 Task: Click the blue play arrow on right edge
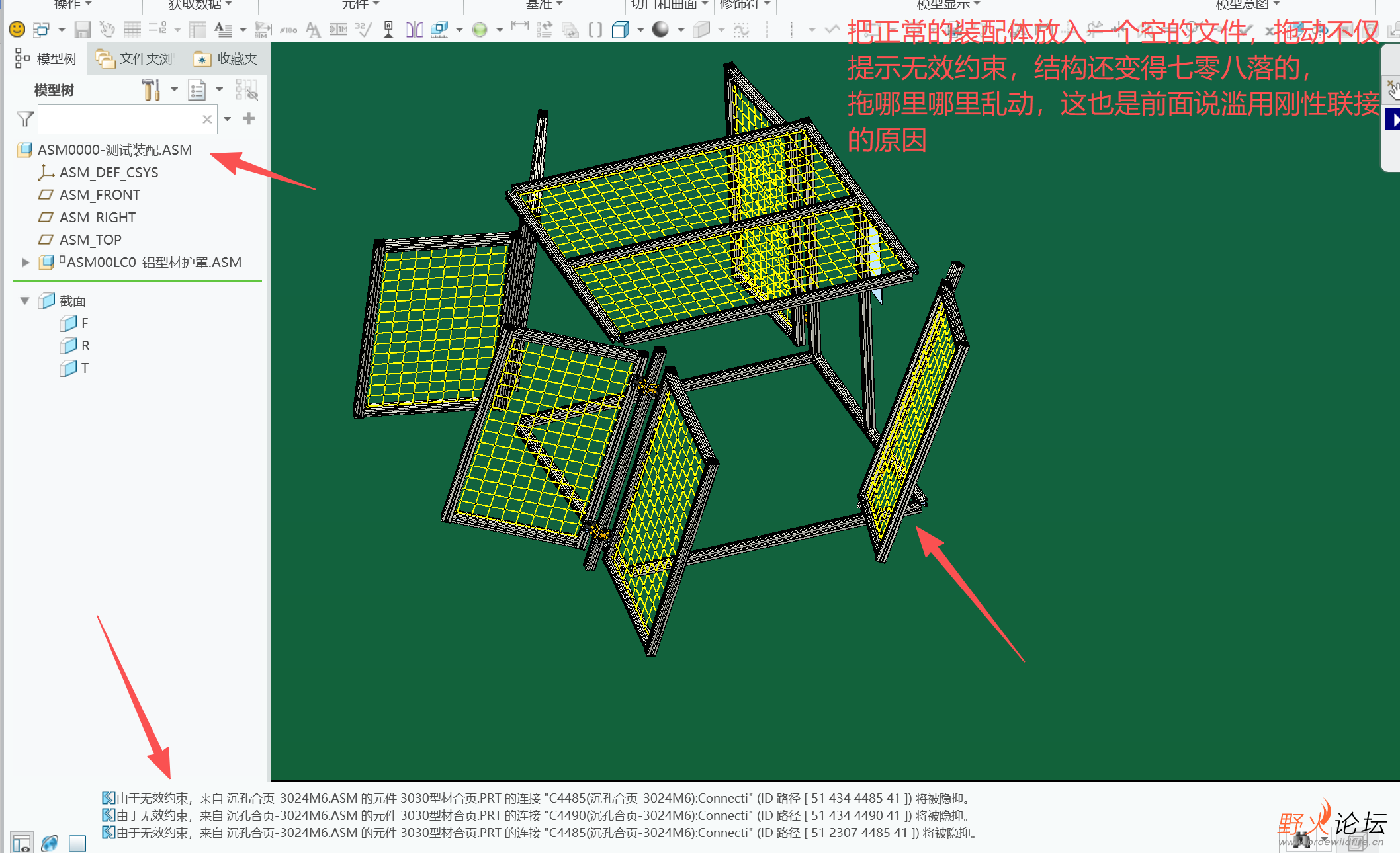tap(1393, 120)
